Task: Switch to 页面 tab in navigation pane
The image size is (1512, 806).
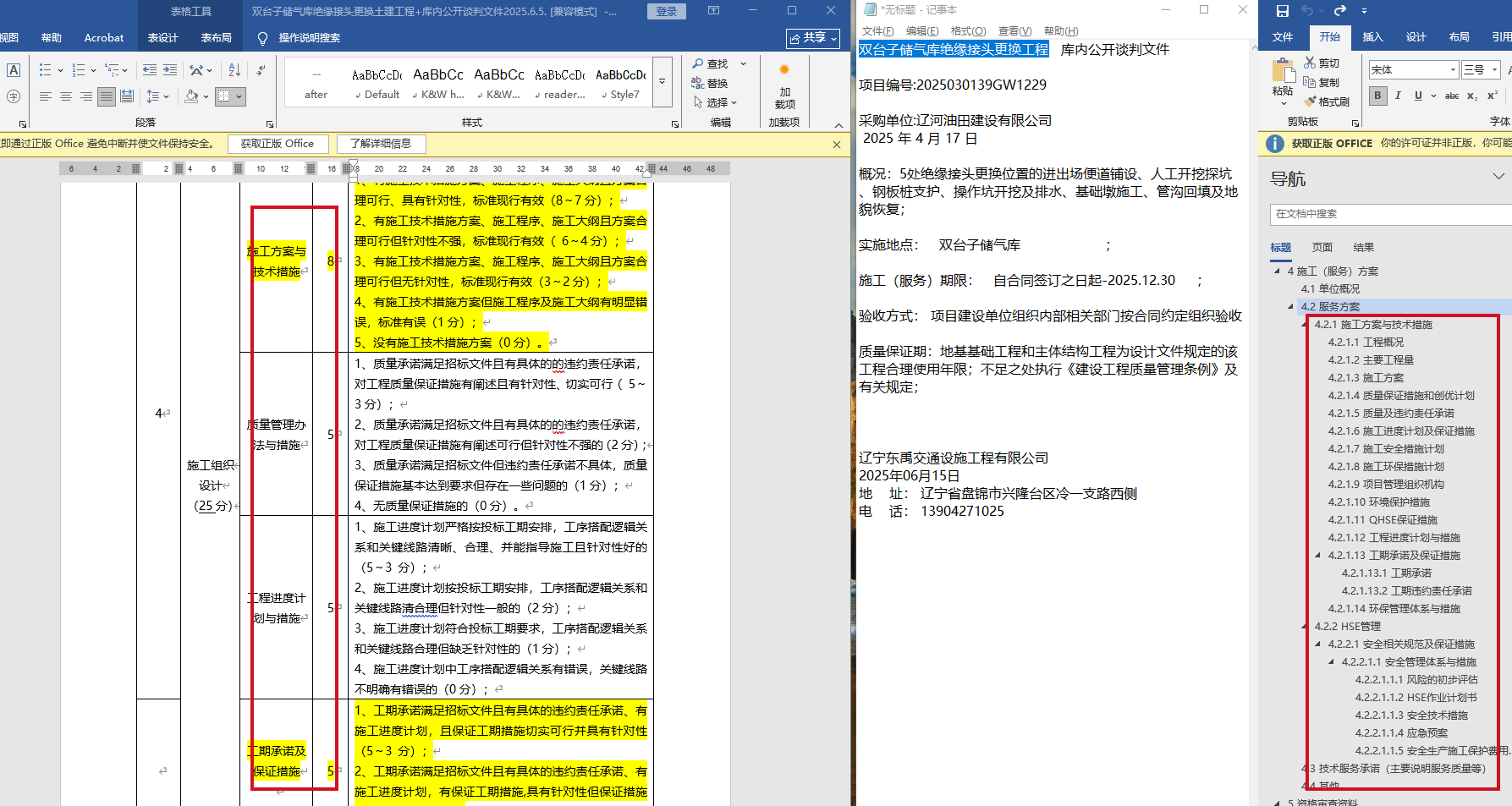Action: [1322, 248]
